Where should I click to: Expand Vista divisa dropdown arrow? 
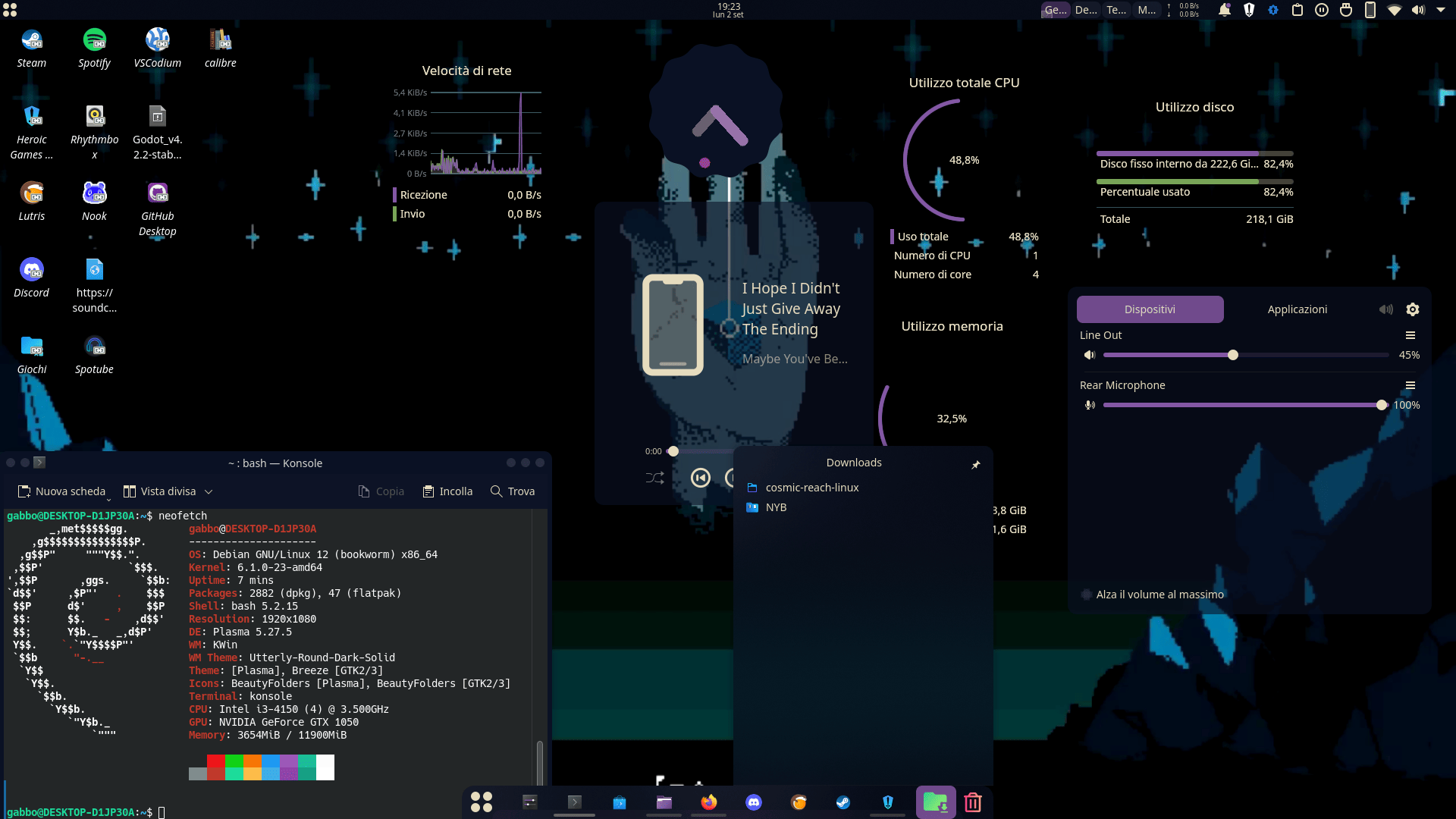pos(209,491)
